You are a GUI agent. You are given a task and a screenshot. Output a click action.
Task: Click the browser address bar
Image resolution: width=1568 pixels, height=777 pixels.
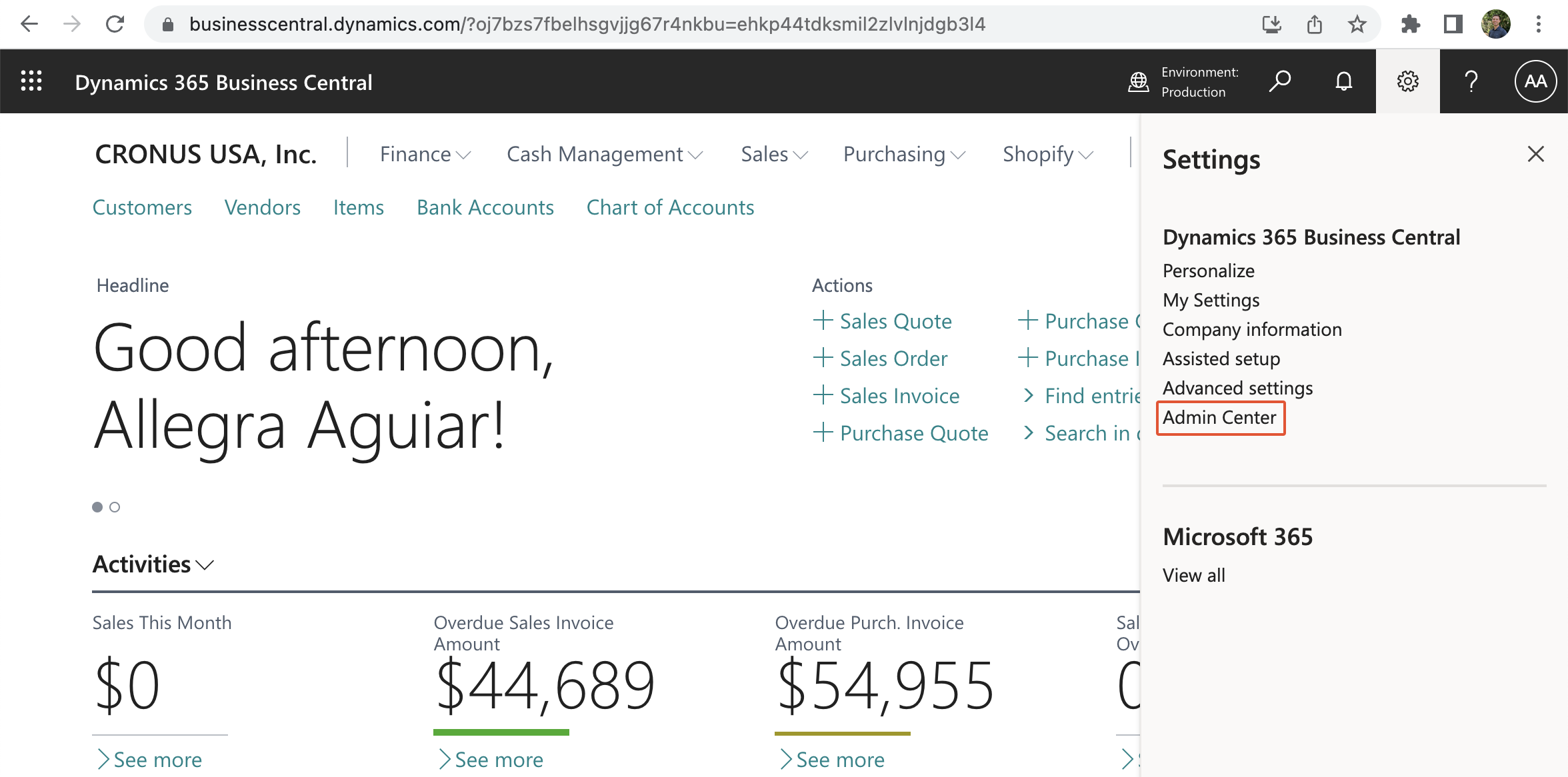coord(587,25)
